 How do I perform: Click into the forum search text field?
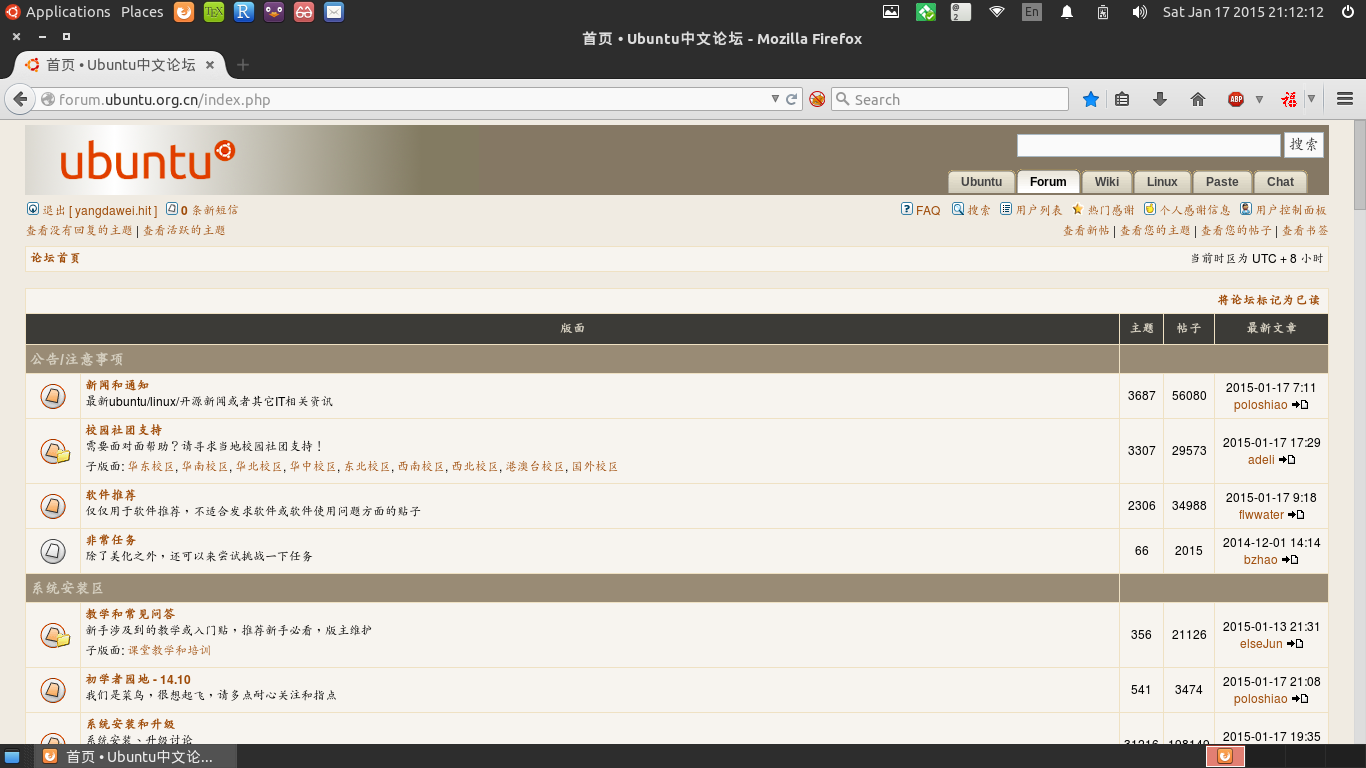pyautogui.click(x=1149, y=145)
